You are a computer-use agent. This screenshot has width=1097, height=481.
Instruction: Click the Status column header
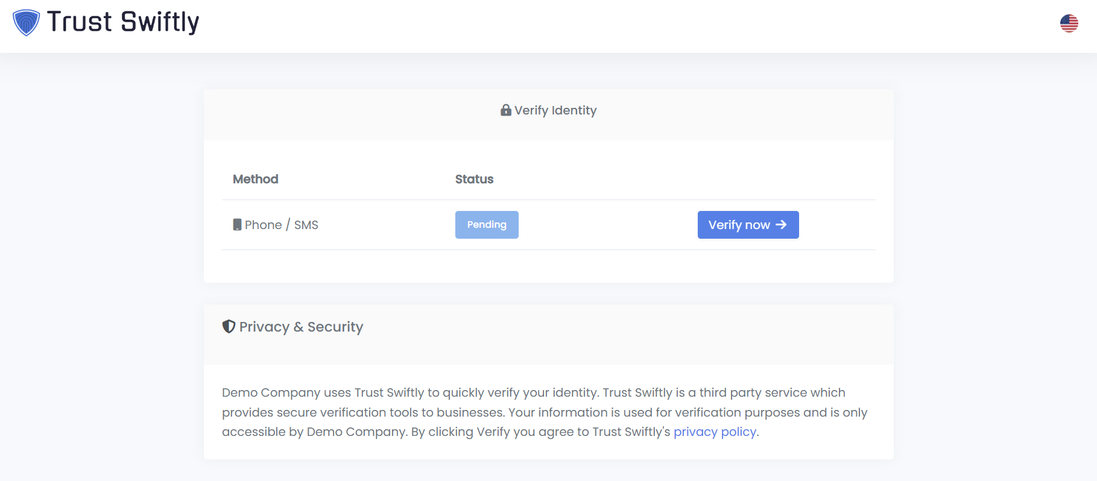[474, 179]
